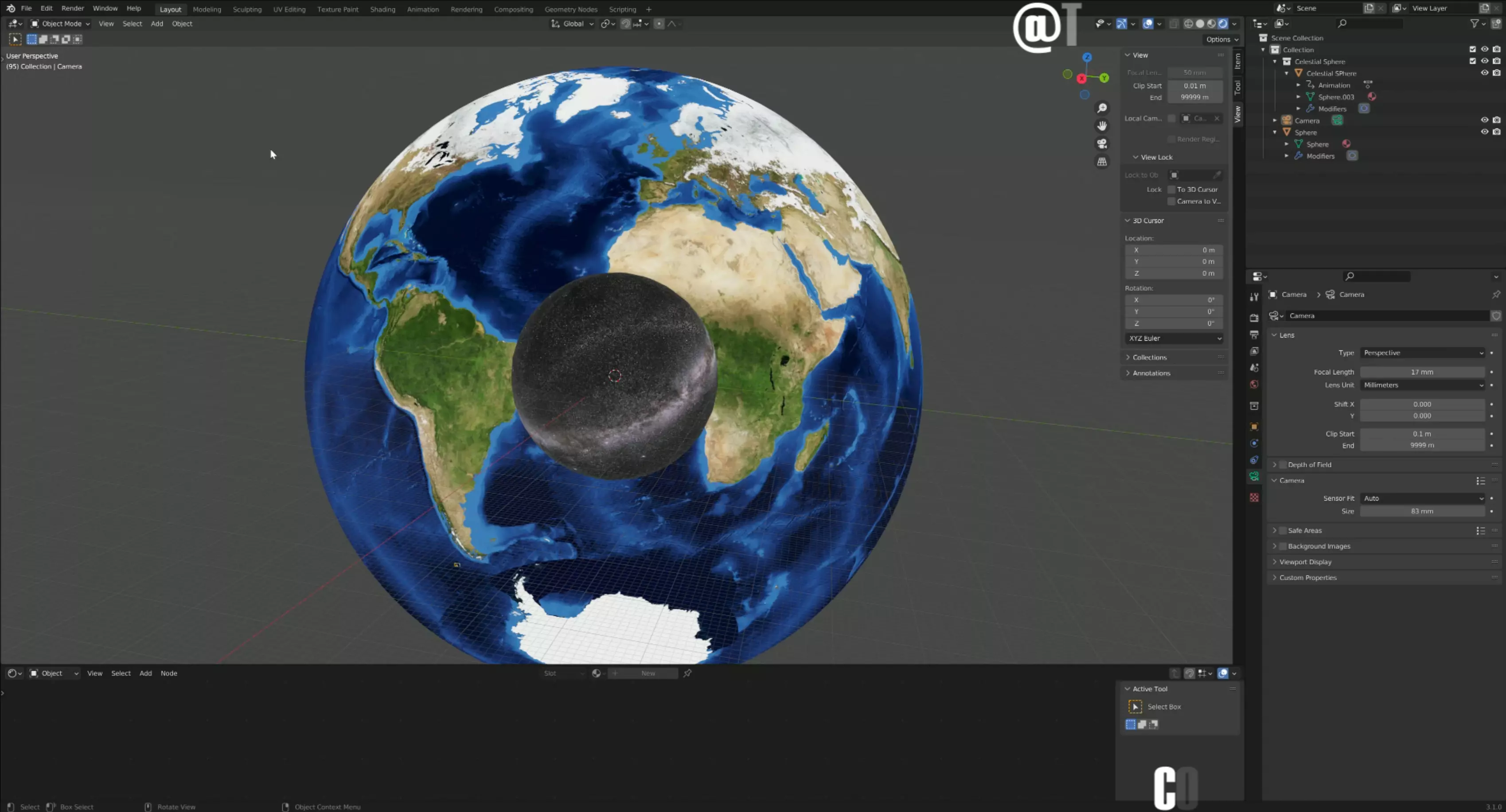Adjust the Focal Length 17 mm field
1506x812 pixels.
pos(1422,372)
